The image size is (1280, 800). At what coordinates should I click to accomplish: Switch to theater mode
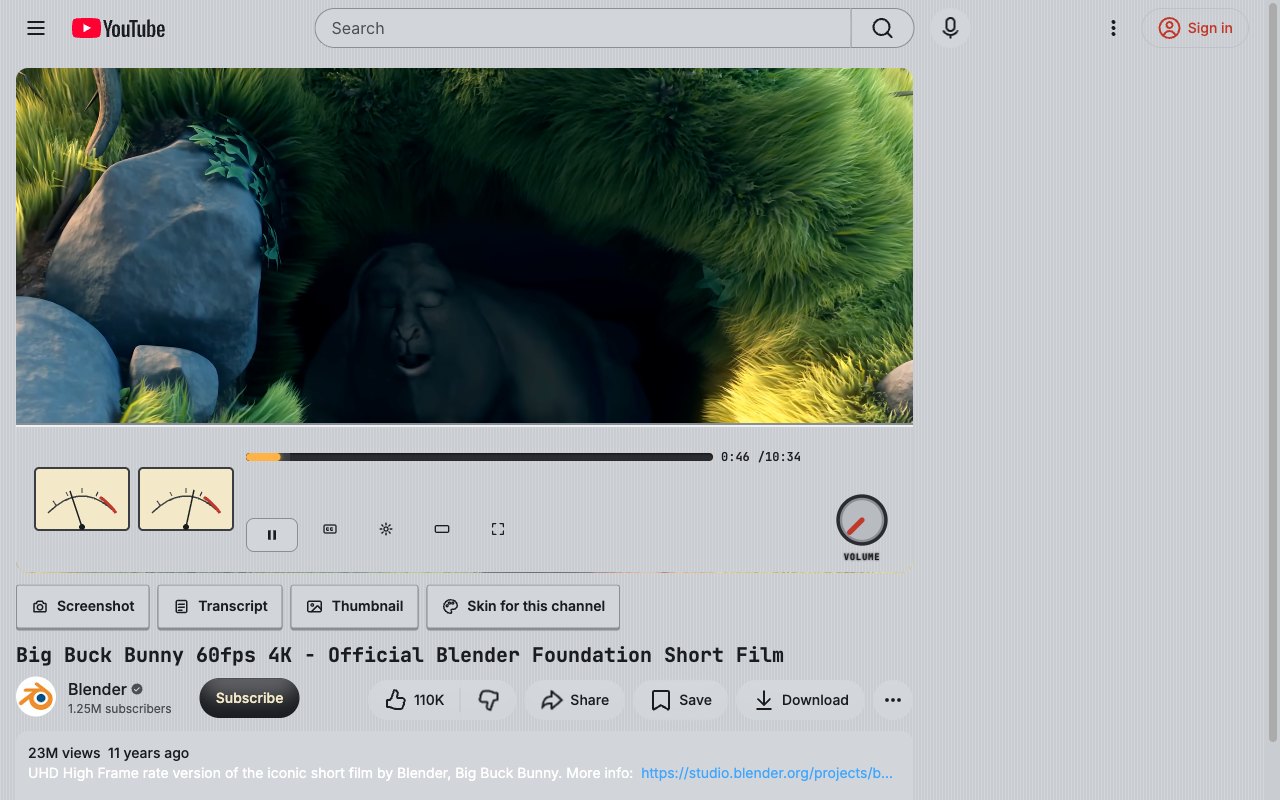[442, 529]
